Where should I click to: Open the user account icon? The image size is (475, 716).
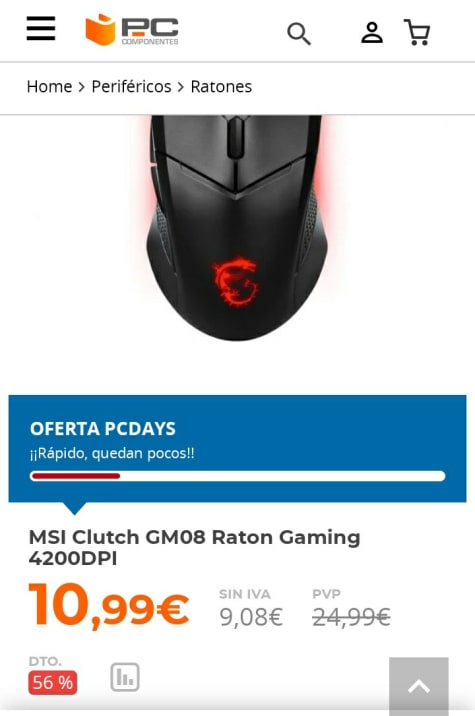[372, 32]
